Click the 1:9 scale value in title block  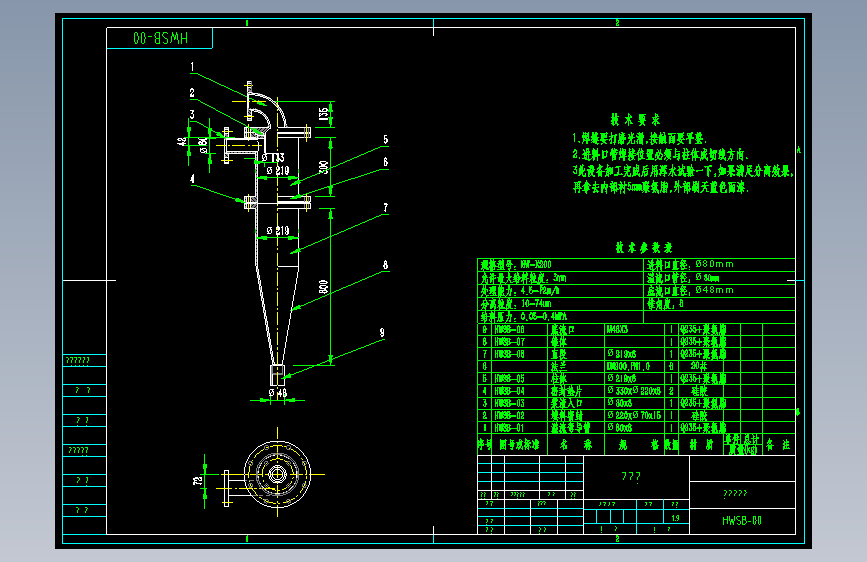coord(676,518)
